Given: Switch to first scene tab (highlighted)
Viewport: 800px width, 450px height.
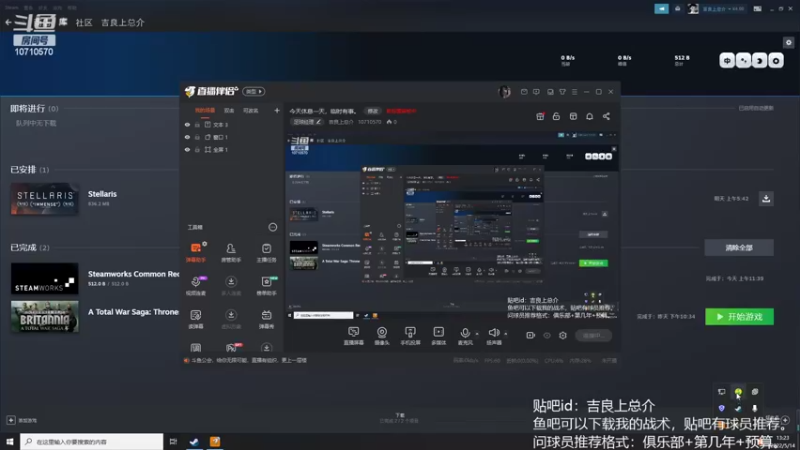Looking at the screenshot, I should [x=205, y=111].
